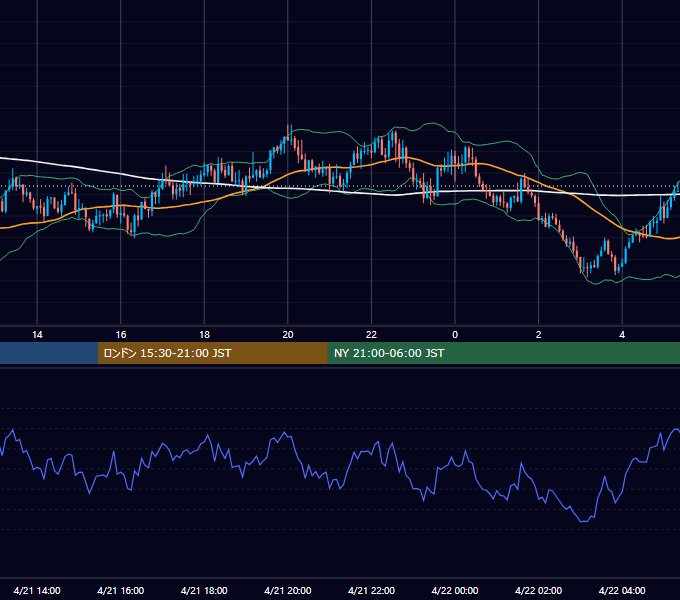
Task: Select the blue session bar before ロンドン
Action: (49, 353)
